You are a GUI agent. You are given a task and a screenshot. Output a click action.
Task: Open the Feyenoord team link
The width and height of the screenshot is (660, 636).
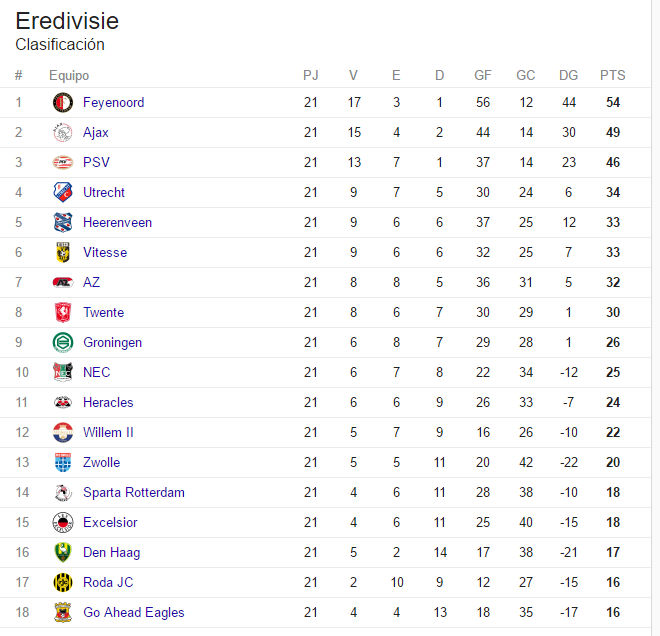[114, 102]
